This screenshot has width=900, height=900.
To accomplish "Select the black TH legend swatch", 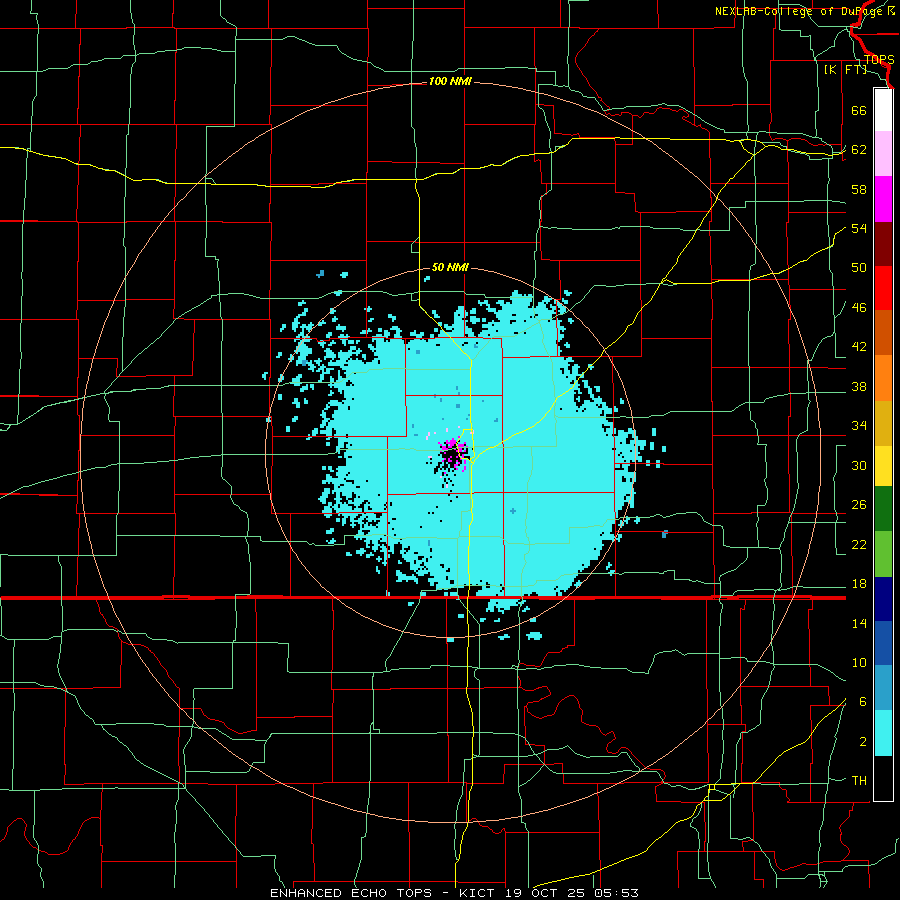I will tap(883, 778).
